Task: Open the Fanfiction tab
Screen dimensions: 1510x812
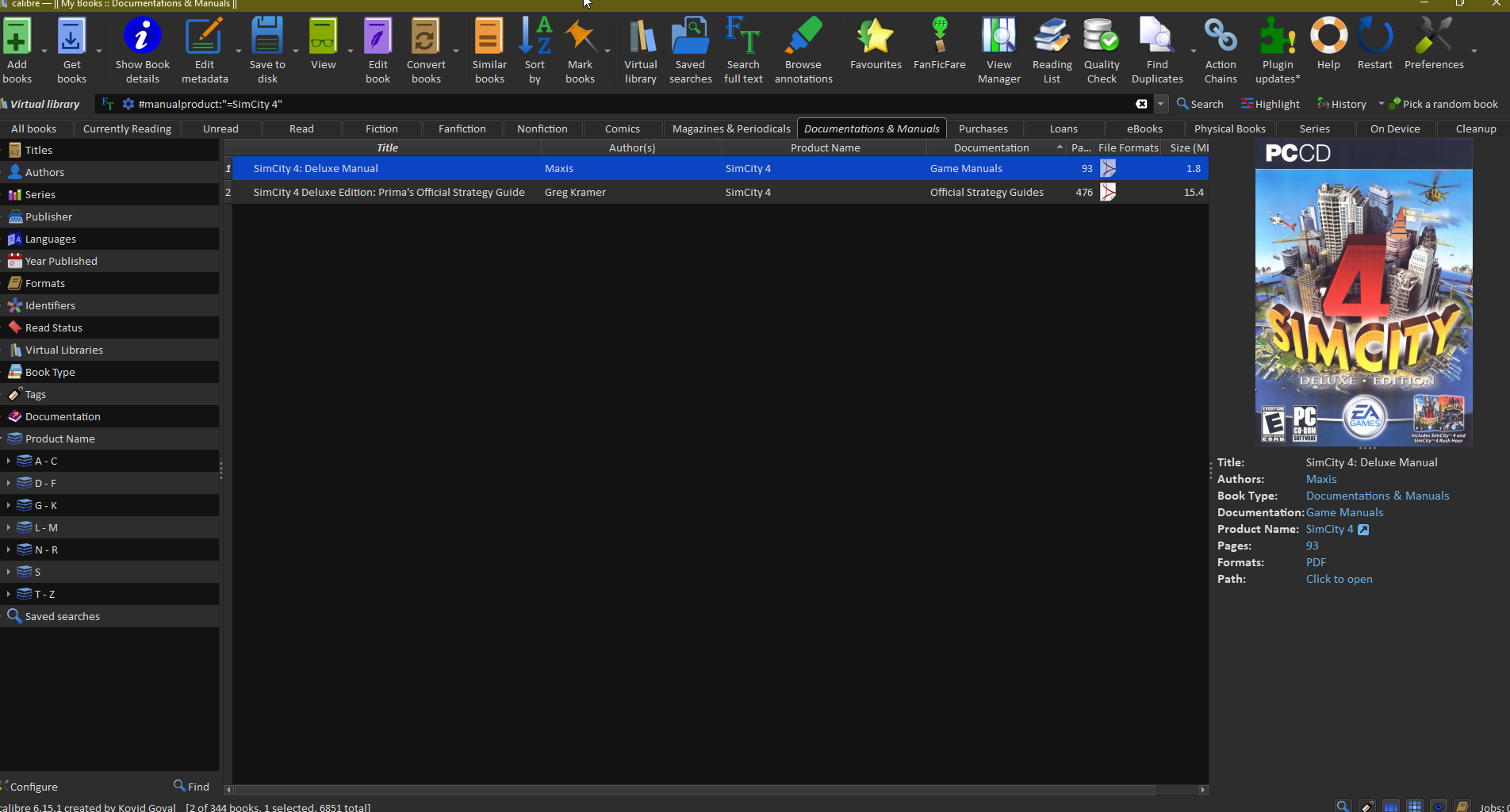Action: (462, 128)
